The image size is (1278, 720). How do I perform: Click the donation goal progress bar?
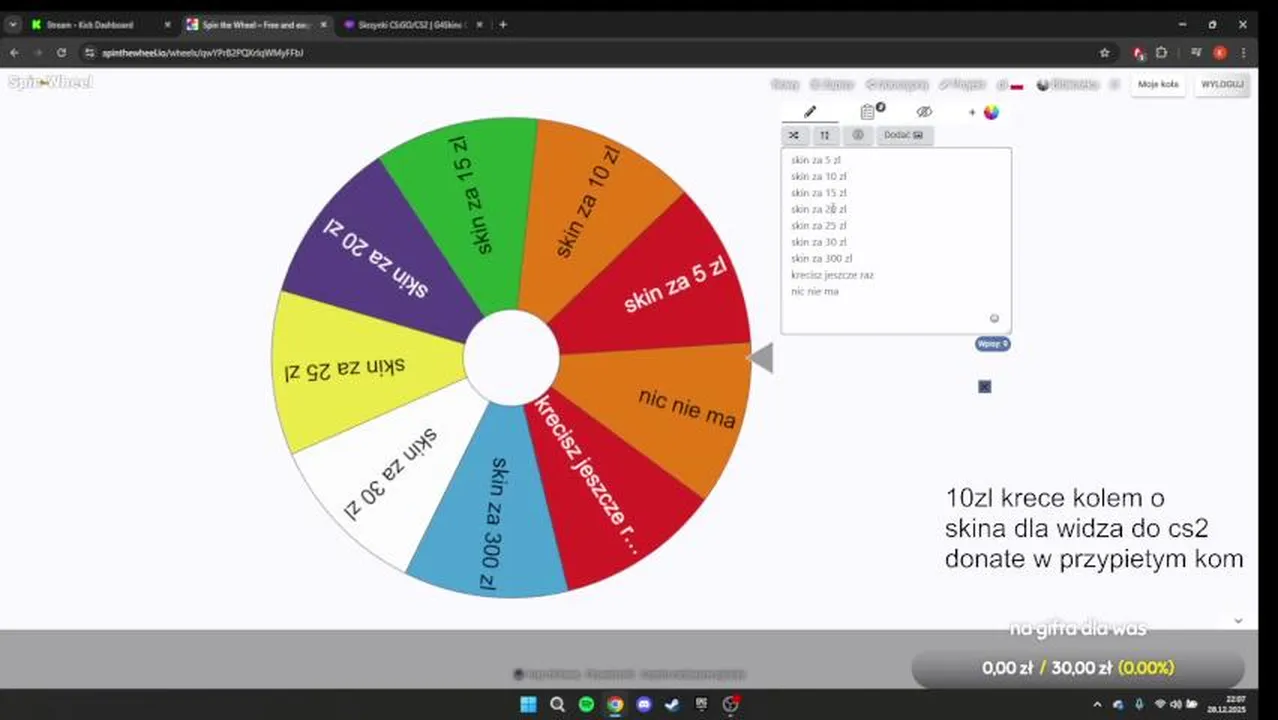pos(1078,668)
